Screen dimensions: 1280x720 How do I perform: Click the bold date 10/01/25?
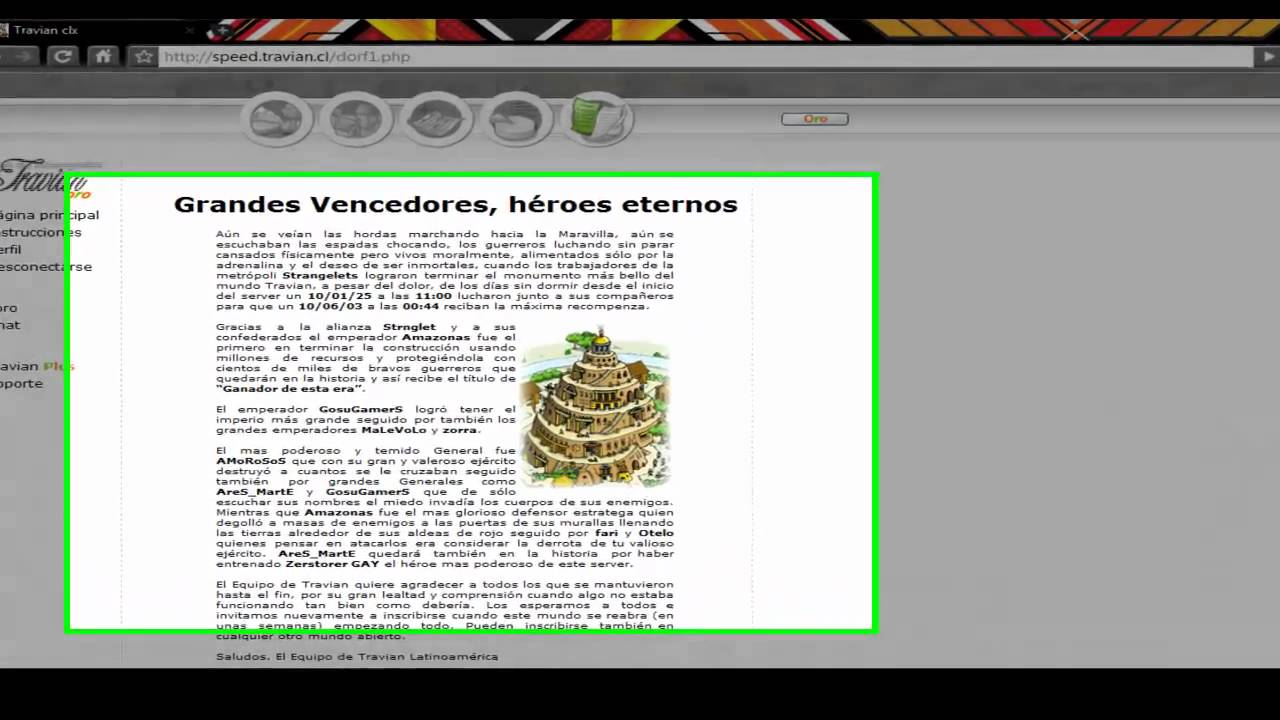coord(341,296)
